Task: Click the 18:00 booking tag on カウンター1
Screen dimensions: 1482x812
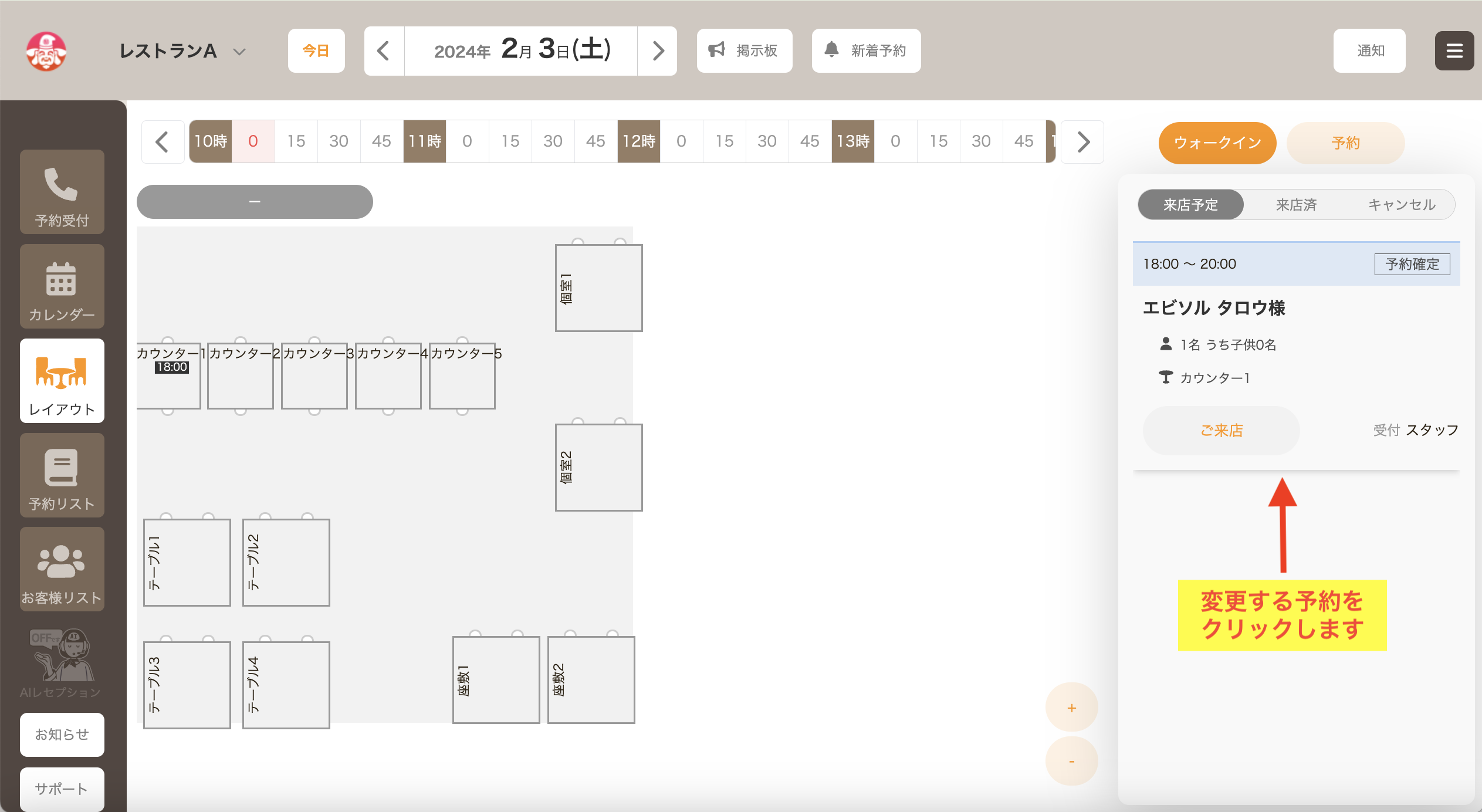Action: [172, 367]
